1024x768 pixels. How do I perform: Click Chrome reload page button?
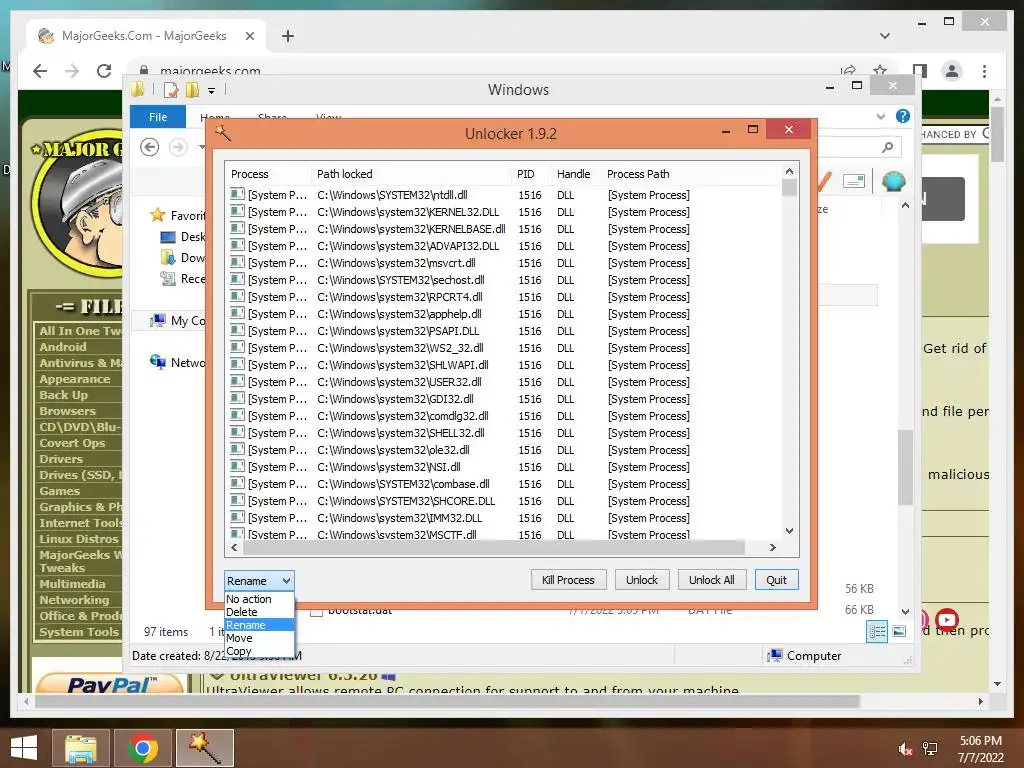[104, 71]
